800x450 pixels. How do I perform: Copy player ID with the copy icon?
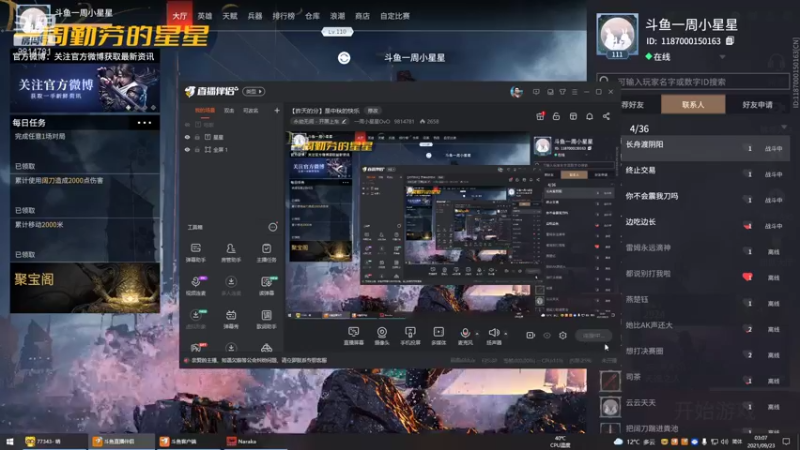click(x=730, y=40)
